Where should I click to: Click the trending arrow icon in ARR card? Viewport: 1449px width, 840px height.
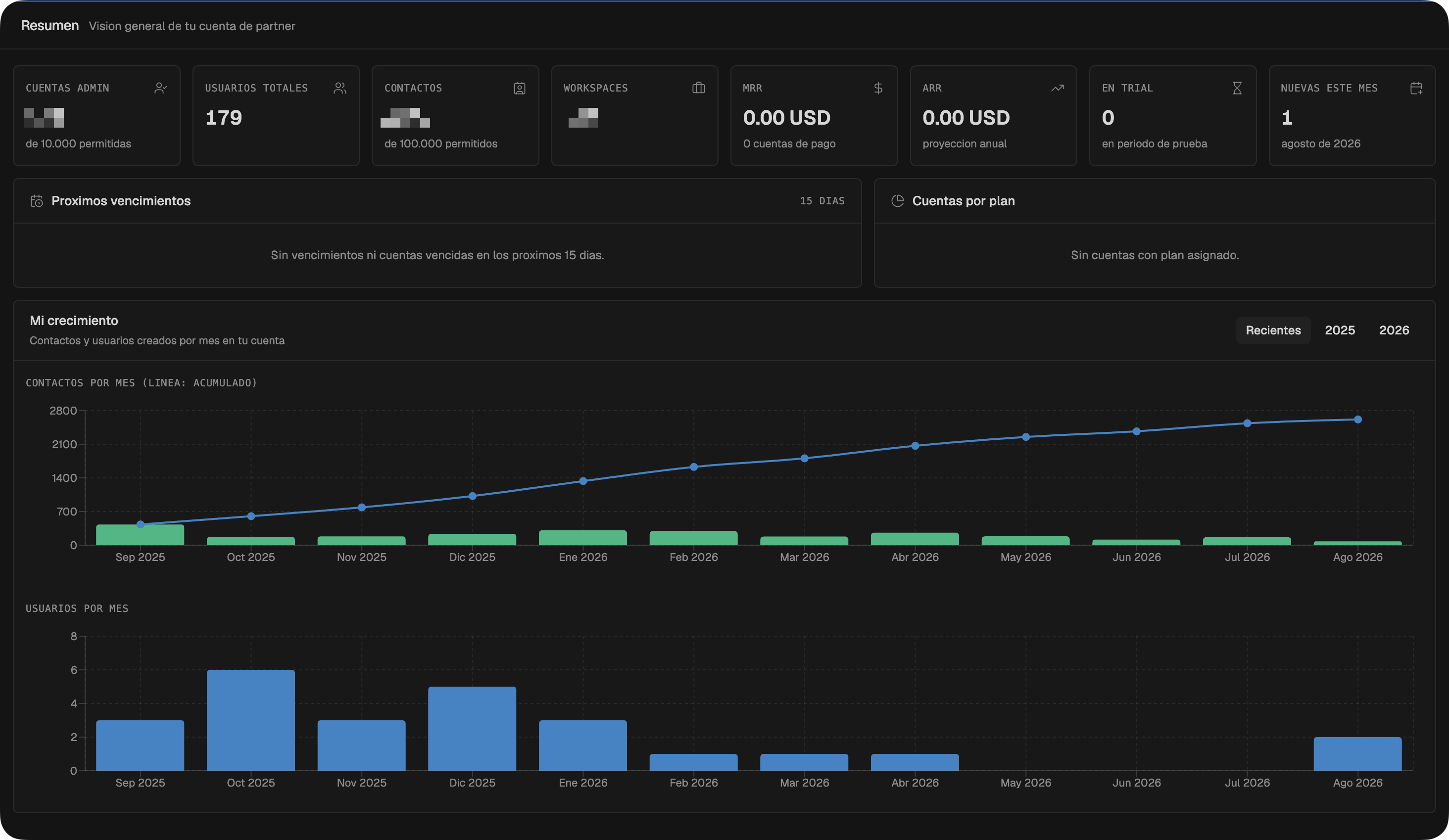1058,88
